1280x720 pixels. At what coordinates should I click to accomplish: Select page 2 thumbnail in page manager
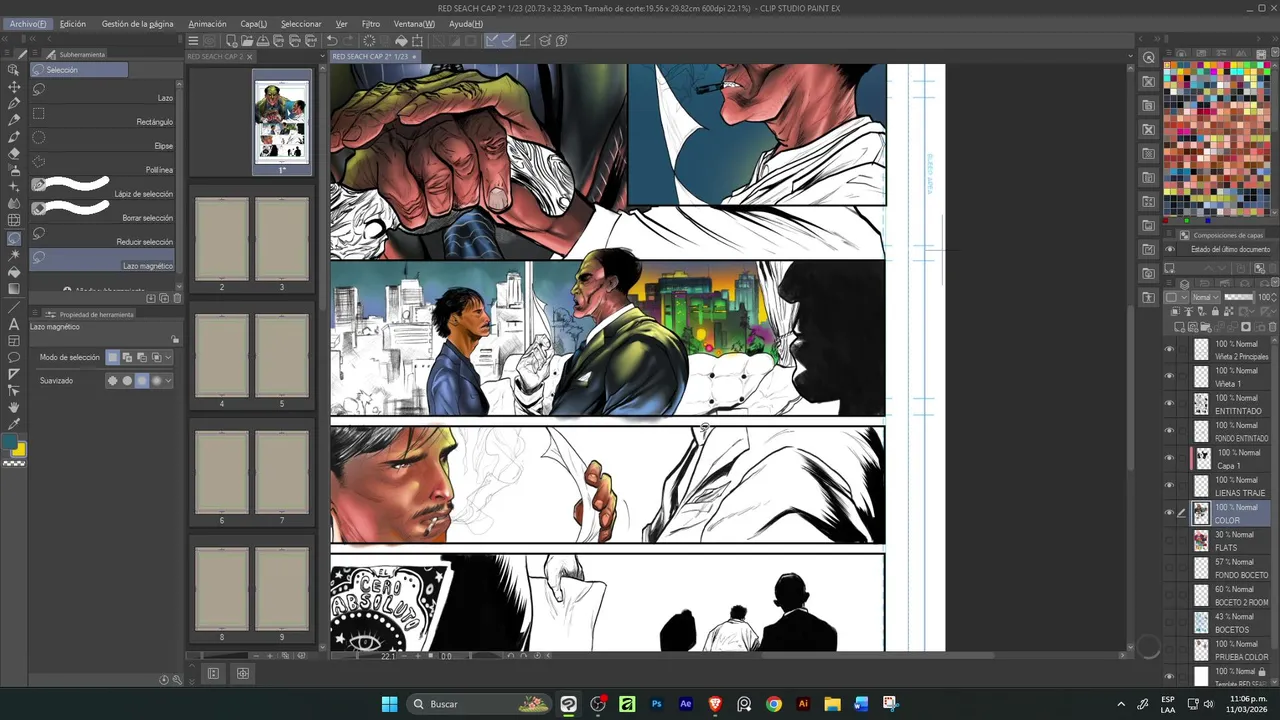pos(222,239)
